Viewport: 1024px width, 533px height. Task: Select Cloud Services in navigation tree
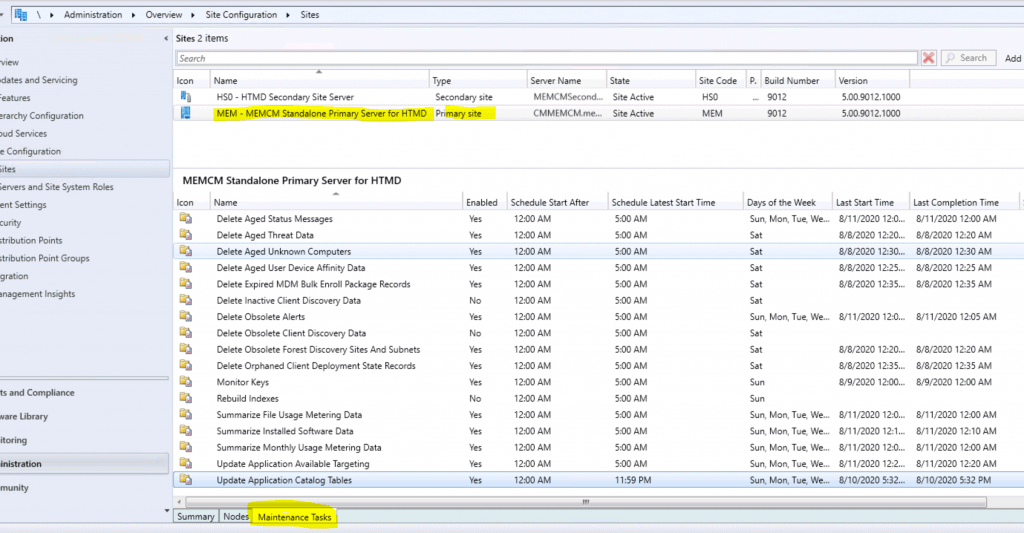click(24, 133)
